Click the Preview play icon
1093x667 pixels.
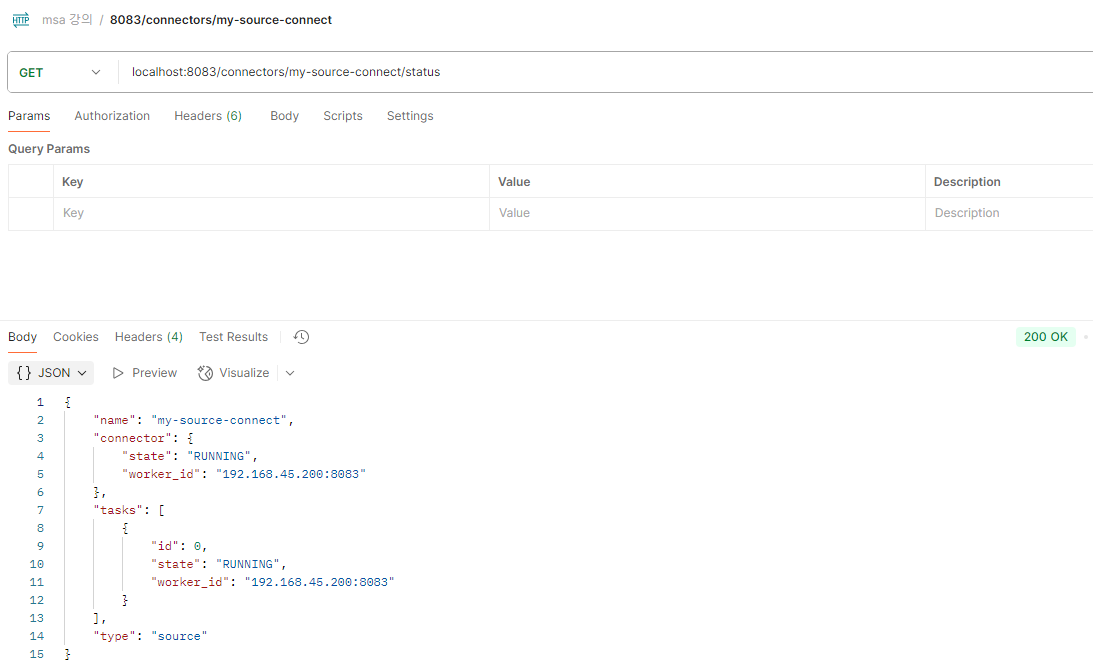[119, 373]
